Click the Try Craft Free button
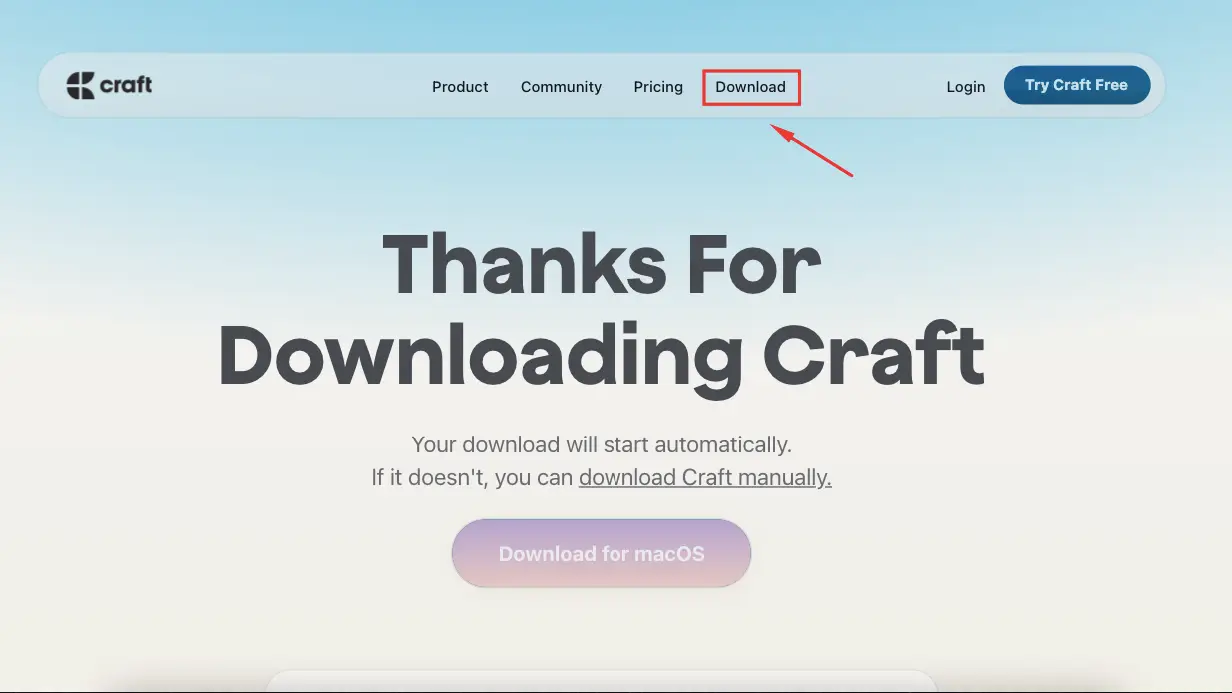Image resolution: width=1232 pixels, height=693 pixels. (1077, 85)
